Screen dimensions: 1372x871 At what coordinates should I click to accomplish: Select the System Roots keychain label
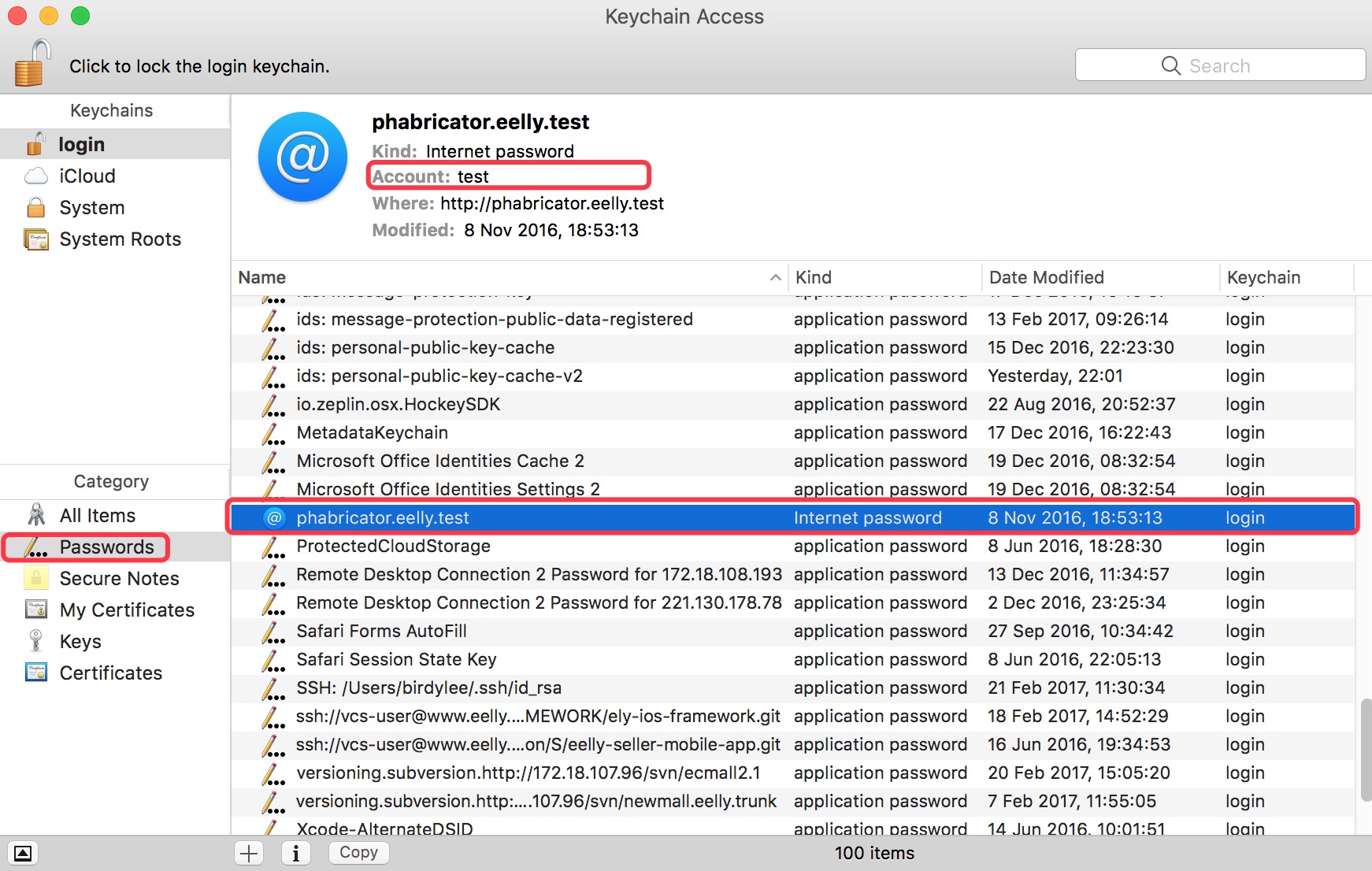(121, 239)
